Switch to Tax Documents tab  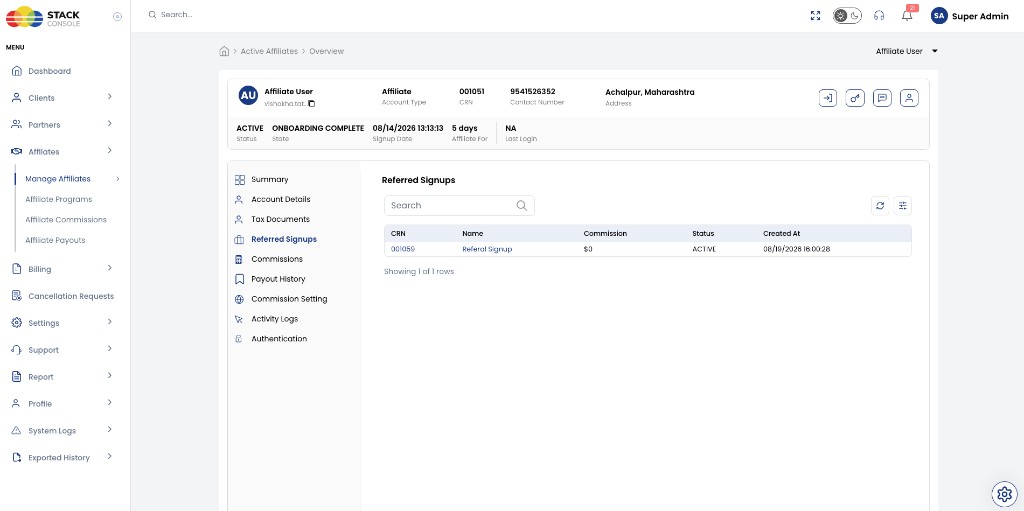click(280, 219)
